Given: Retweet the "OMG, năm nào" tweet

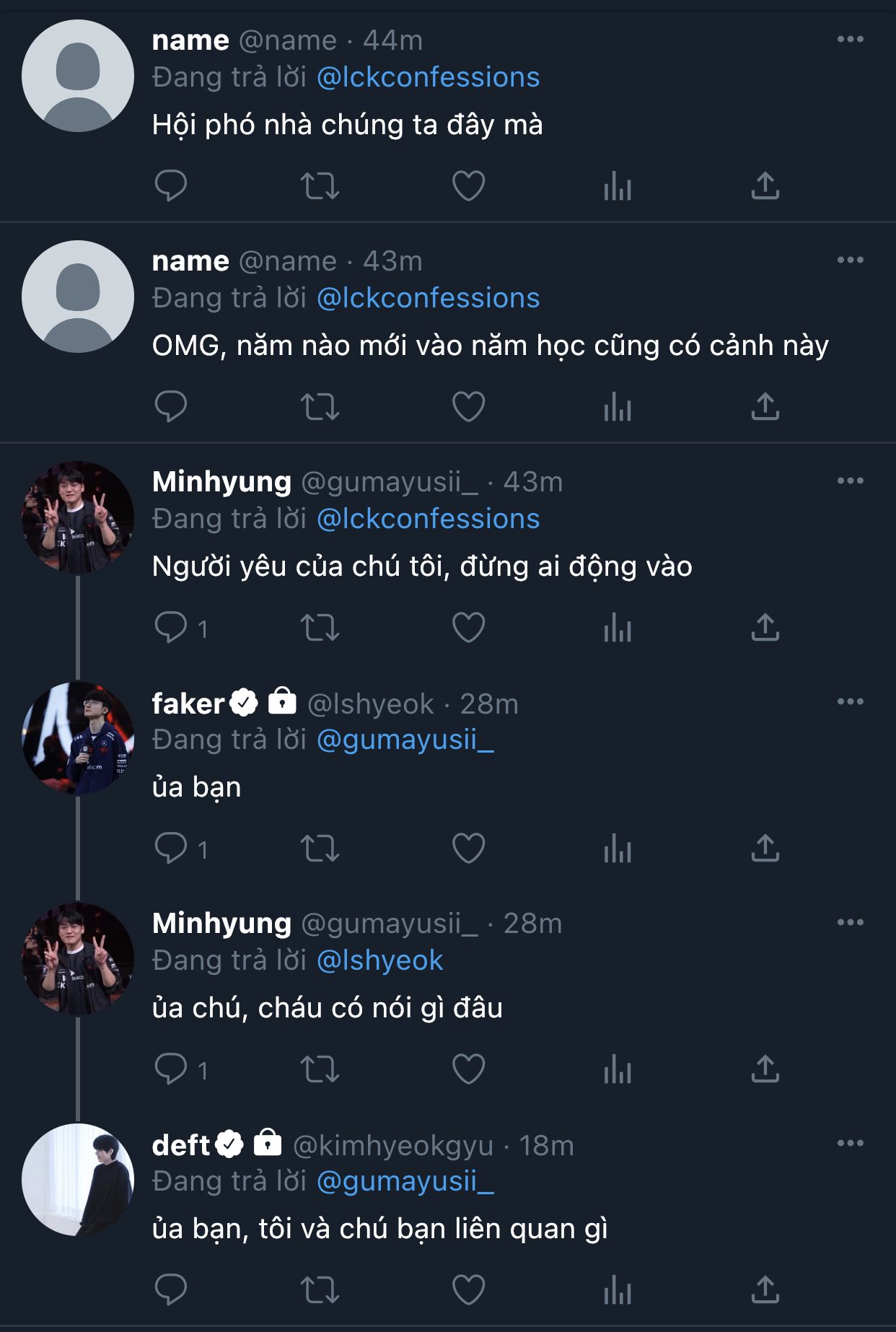Looking at the screenshot, I should tap(320, 407).
